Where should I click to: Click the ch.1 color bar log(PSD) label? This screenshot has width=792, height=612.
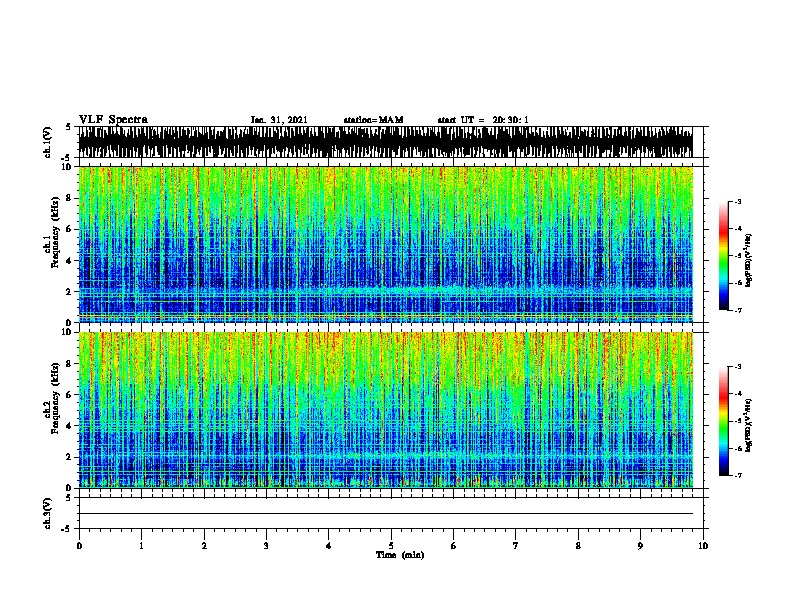point(748,260)
